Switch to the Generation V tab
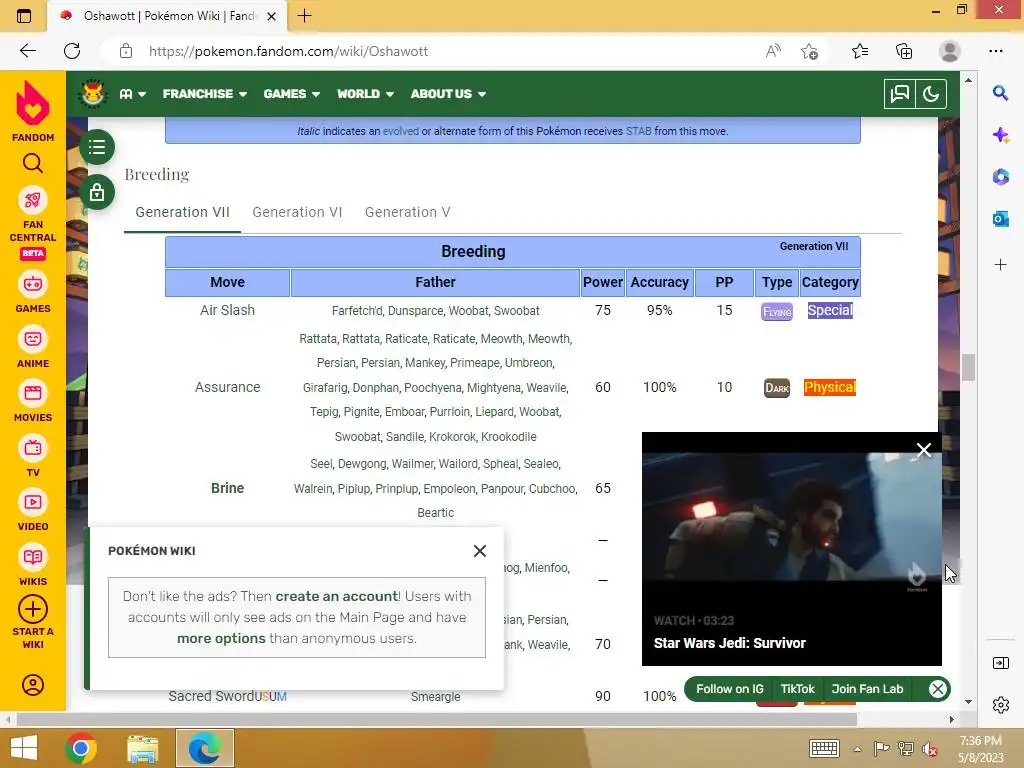This screenshot has width=1024, height=768. (408, 212)
